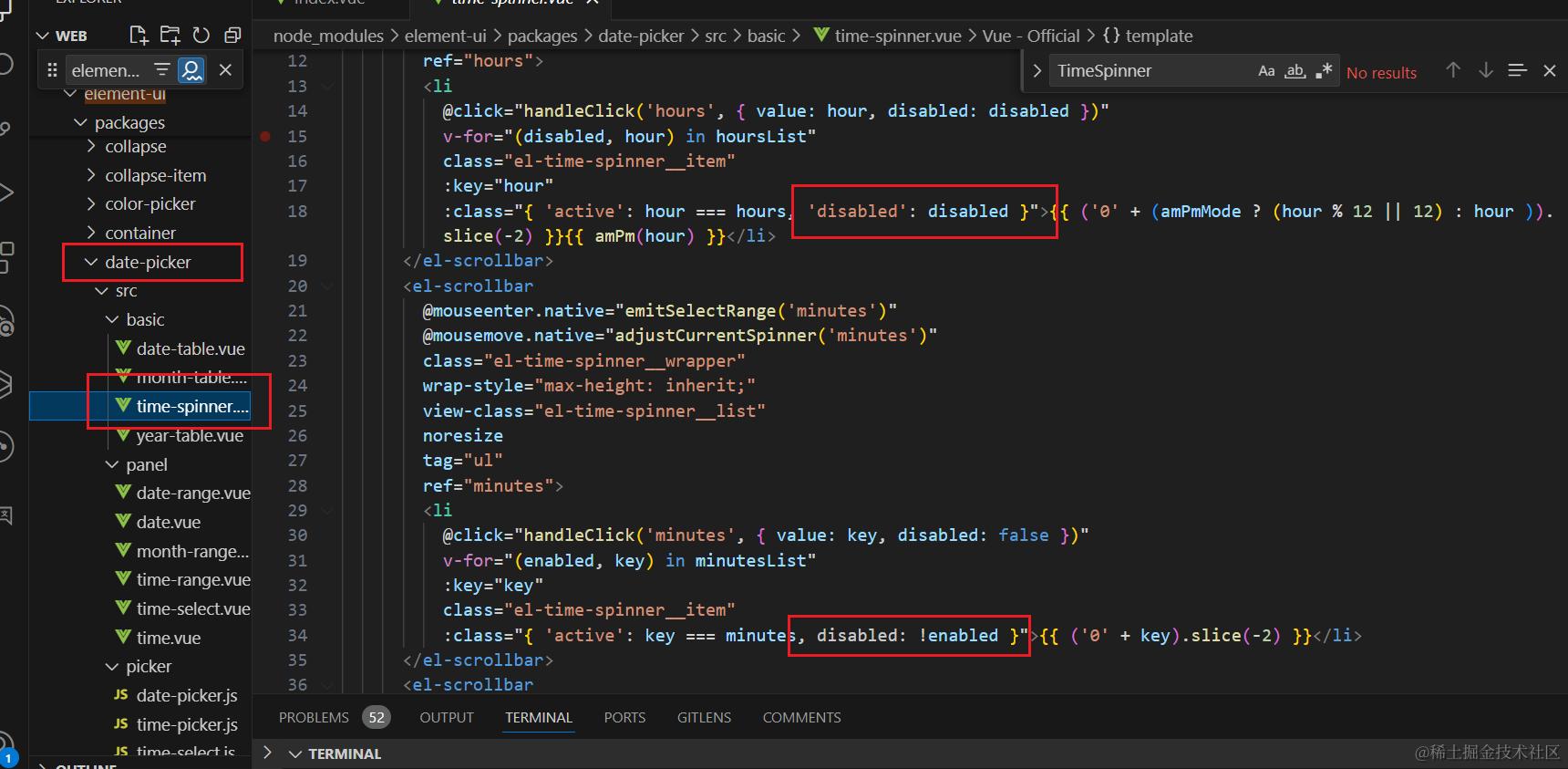This screenshot has height=769, width=1568.
Task: Collapse the basic folder
Action: click(x=112, y=319)
